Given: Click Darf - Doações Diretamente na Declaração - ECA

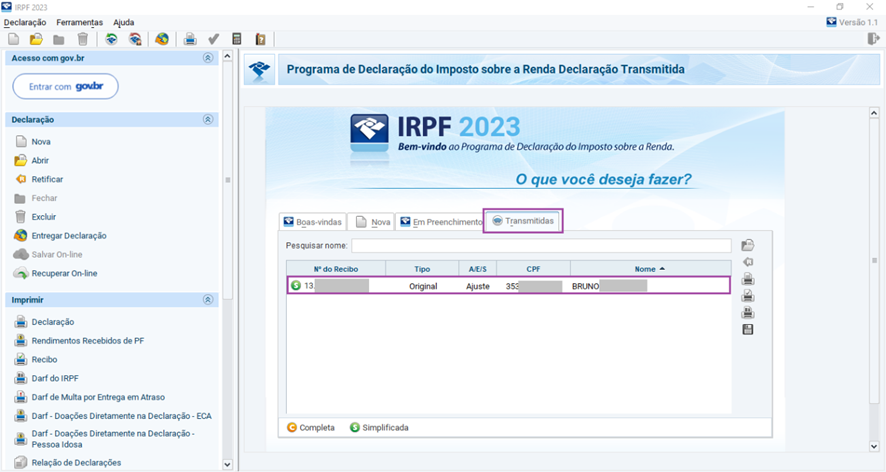Looking at the screenshot, I should [x=121, y=416].
